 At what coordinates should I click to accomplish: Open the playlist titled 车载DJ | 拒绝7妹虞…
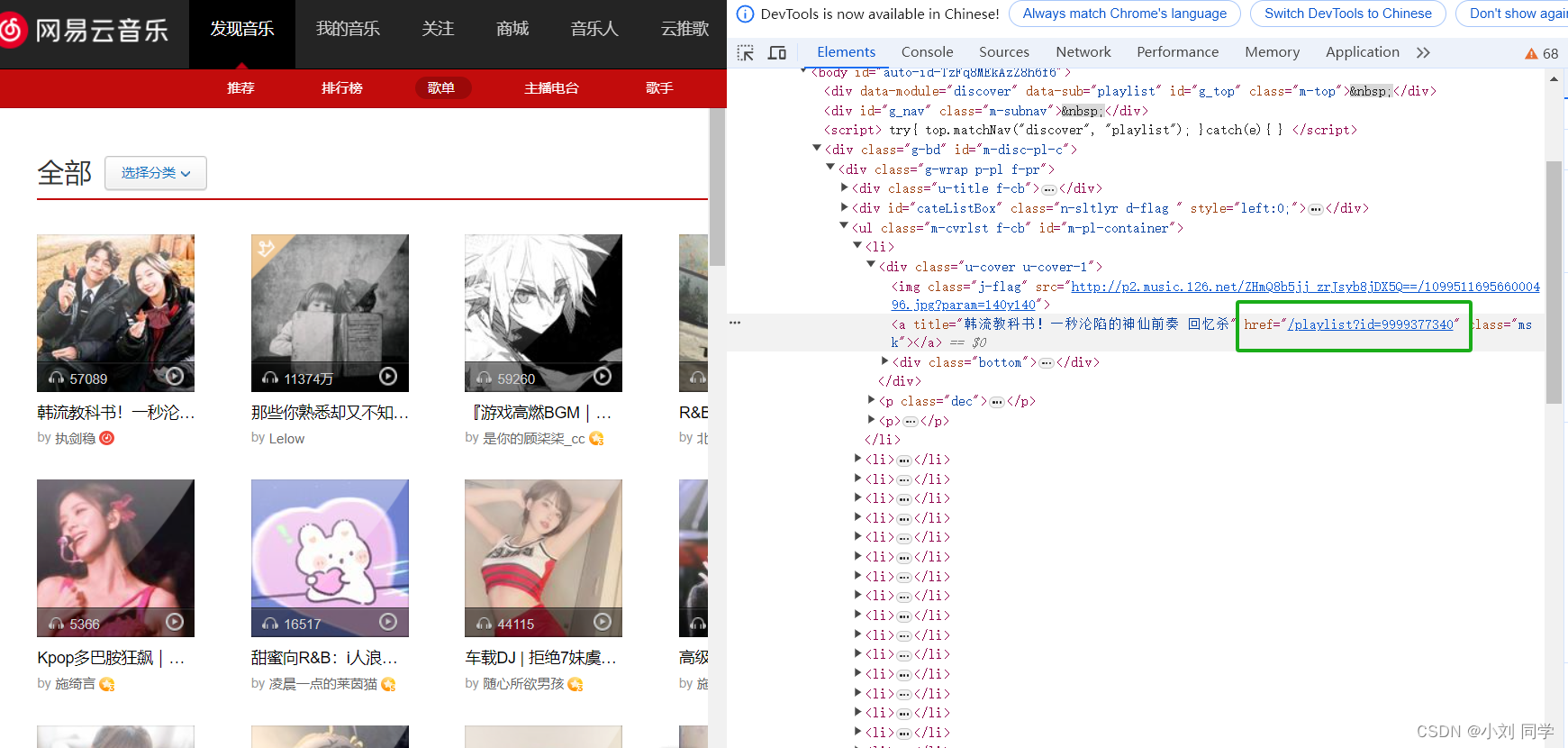(x=540, y=658)
